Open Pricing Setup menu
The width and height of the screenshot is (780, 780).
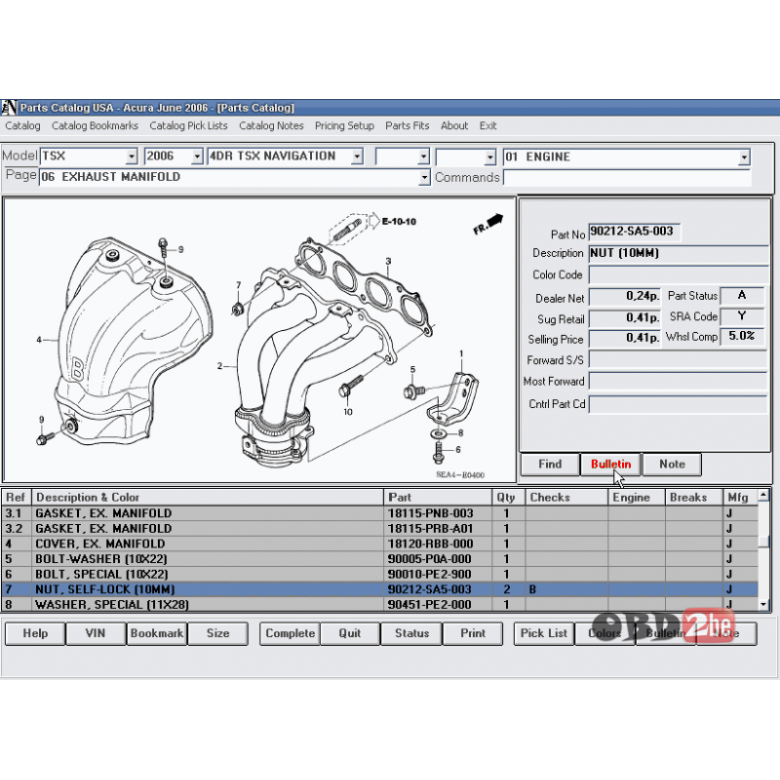tap(344, 126)
